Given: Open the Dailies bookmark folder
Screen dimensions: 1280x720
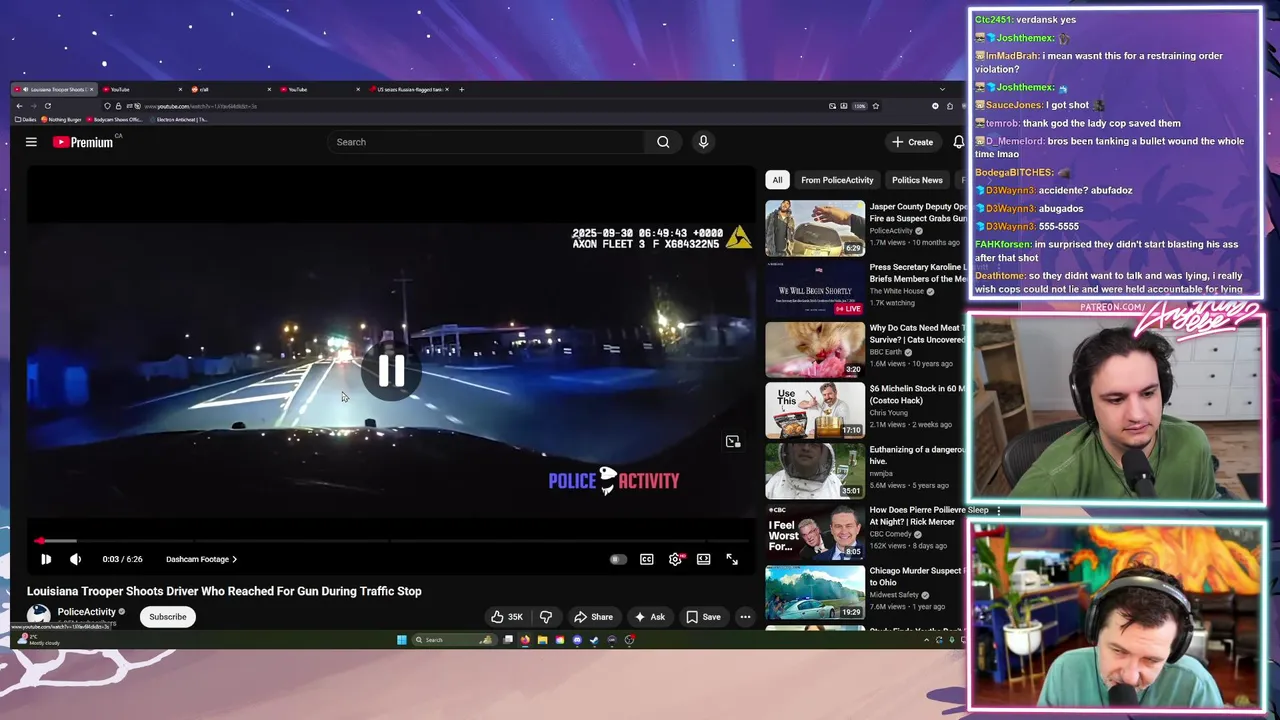Looking at the screenshot, I should tap(25, 119).
